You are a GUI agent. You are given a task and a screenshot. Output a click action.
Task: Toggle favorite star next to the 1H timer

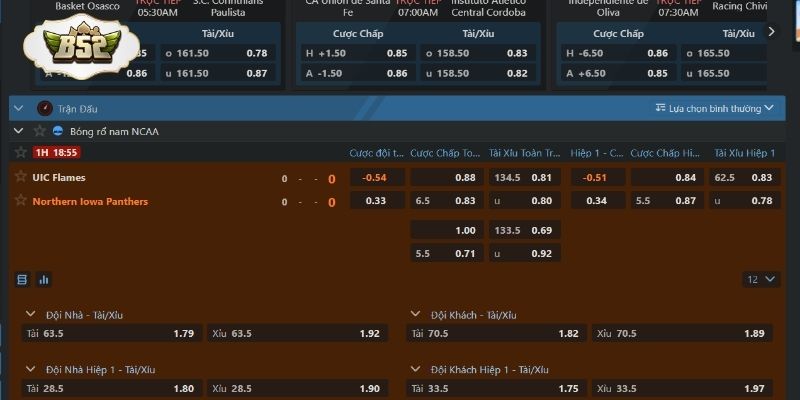(20, 152)
